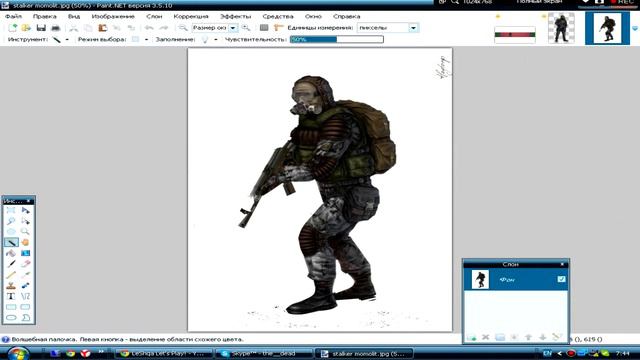Screen dimensions: 640x360
Task: Select the Freeform Shape tool
Action: pyautogui.click(x=25, y=317)
